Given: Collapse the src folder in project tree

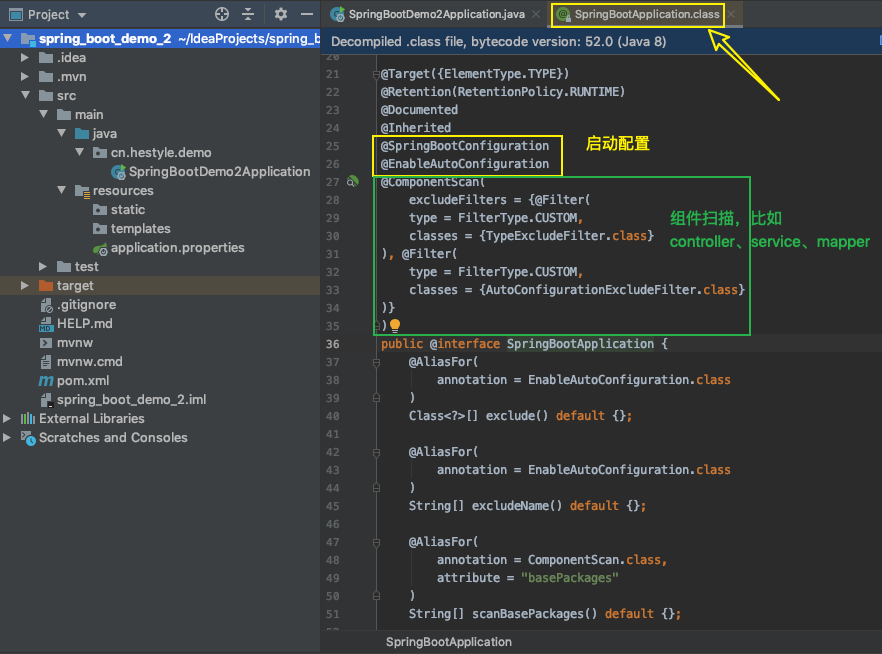Looking at the screenshot, I should tap(24, 95).
